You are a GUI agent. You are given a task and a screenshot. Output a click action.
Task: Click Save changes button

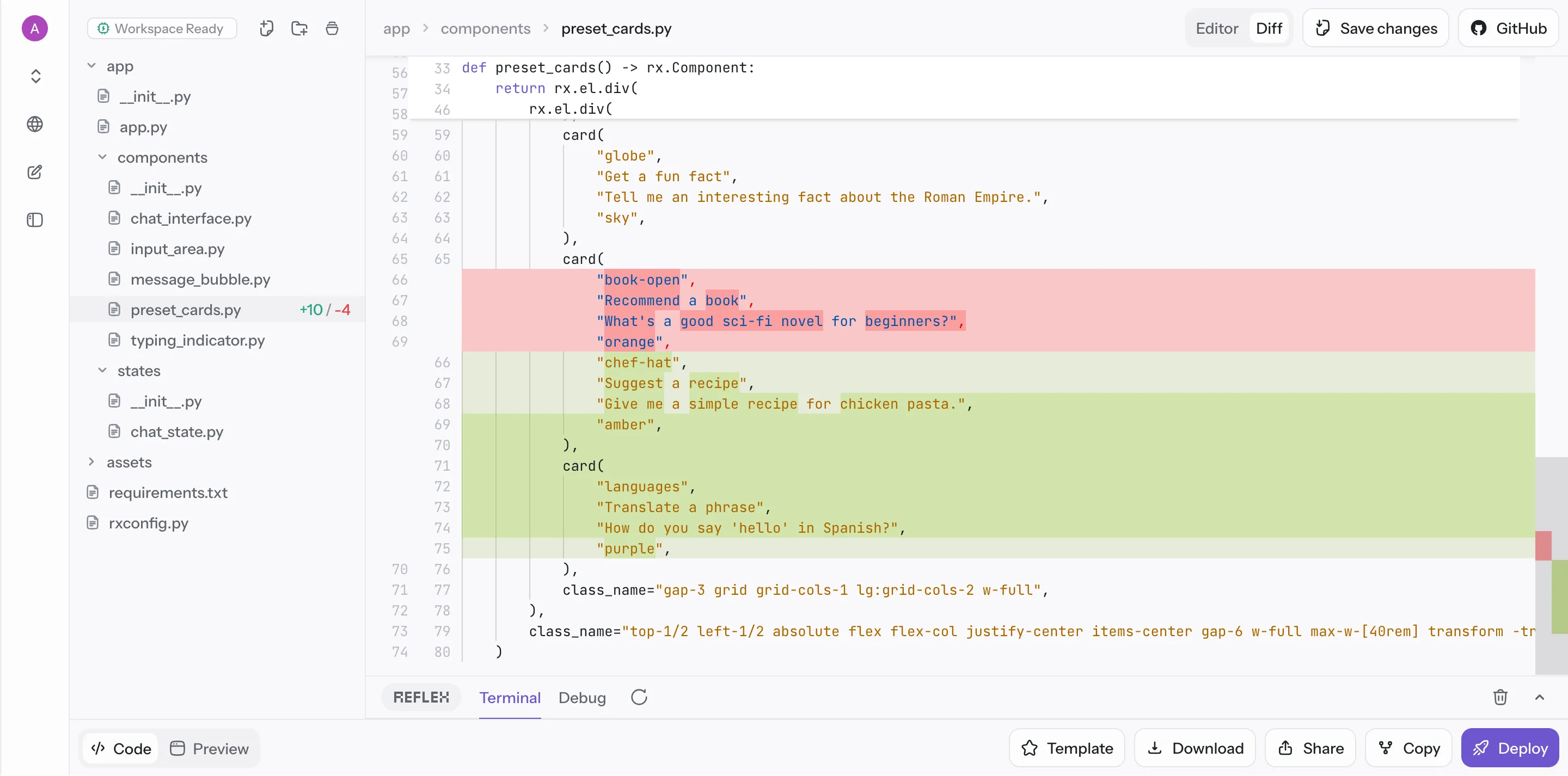[x=1376, y=29]
